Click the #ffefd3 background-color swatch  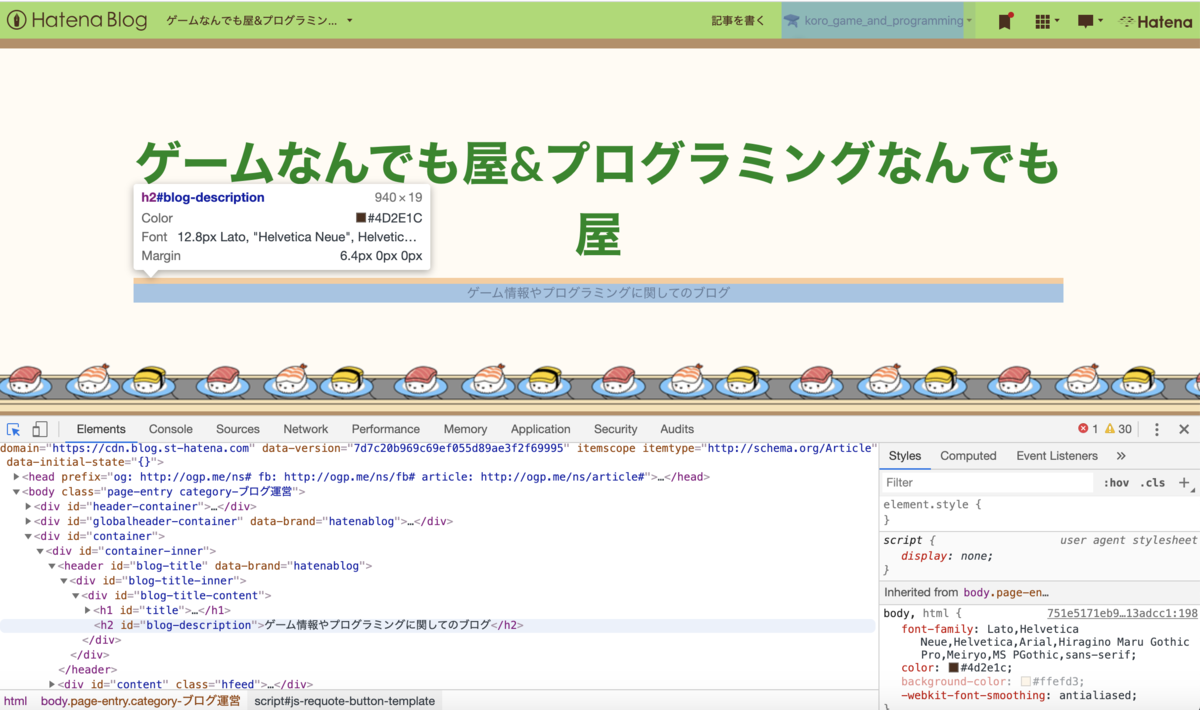(1026, 682)
